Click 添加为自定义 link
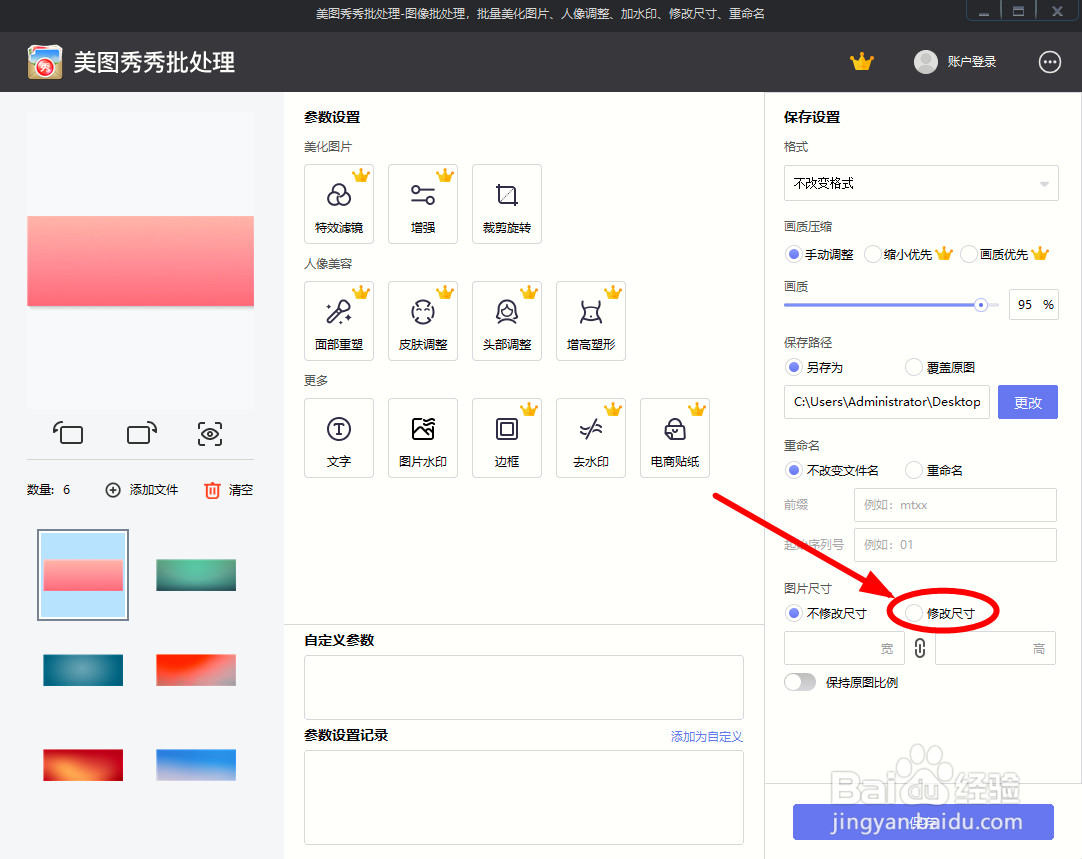The height and width of the screenshot is (859, 1082). [707, 736]
